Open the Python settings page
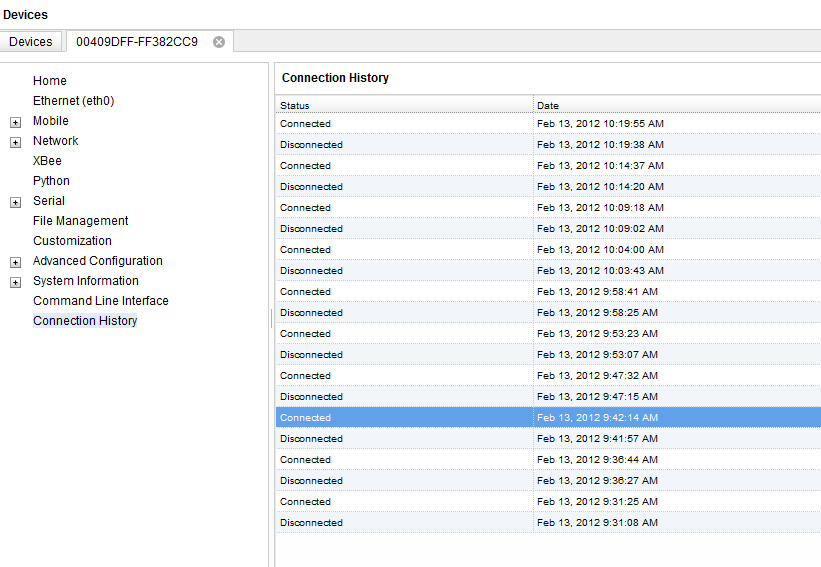Screen dimensions: 821x567 51,181
